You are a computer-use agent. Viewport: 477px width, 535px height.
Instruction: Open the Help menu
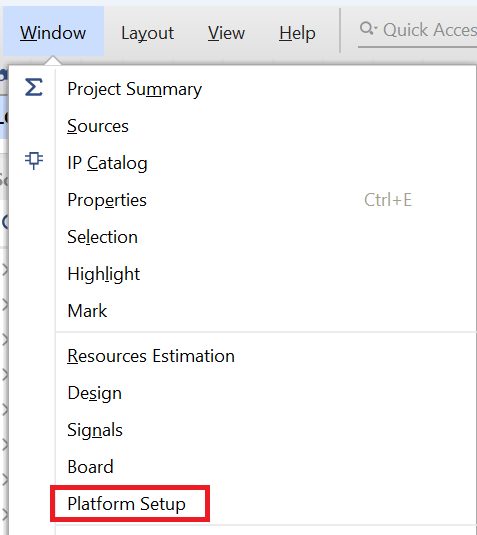(297, 33)
